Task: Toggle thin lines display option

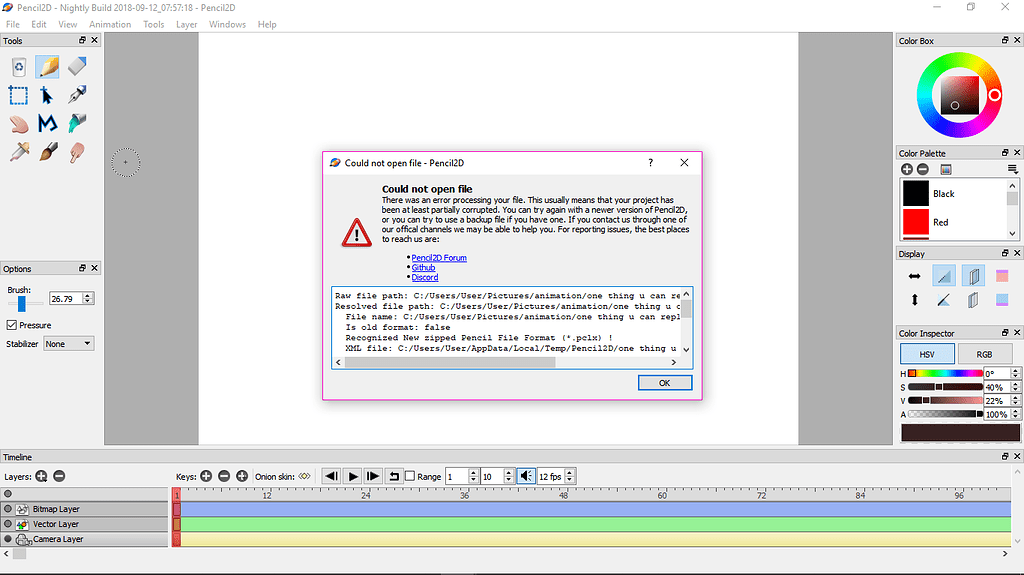Action: 944,276
